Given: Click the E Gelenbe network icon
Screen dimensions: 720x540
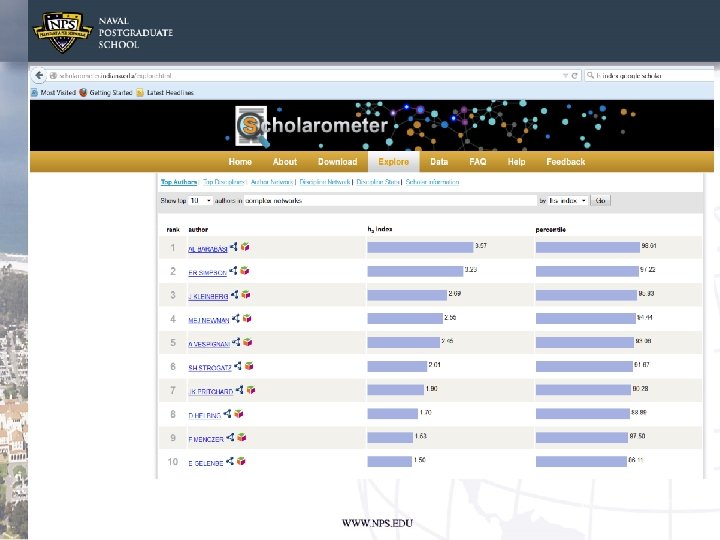Looking at the screenshot, I should (x=230, y=461).
